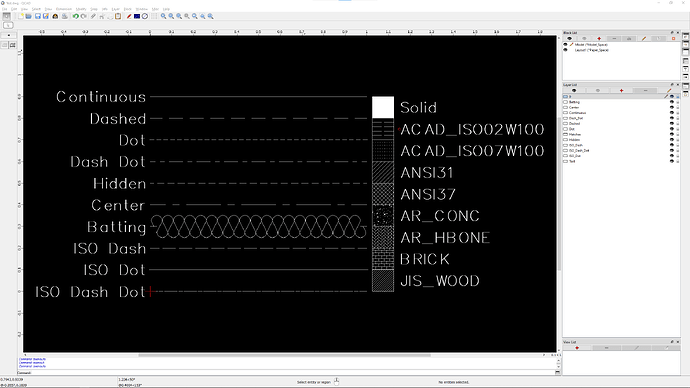The image size is (690, 388).
Task: Toggle visibility of Center layer
Action: [x=672, y=107]
